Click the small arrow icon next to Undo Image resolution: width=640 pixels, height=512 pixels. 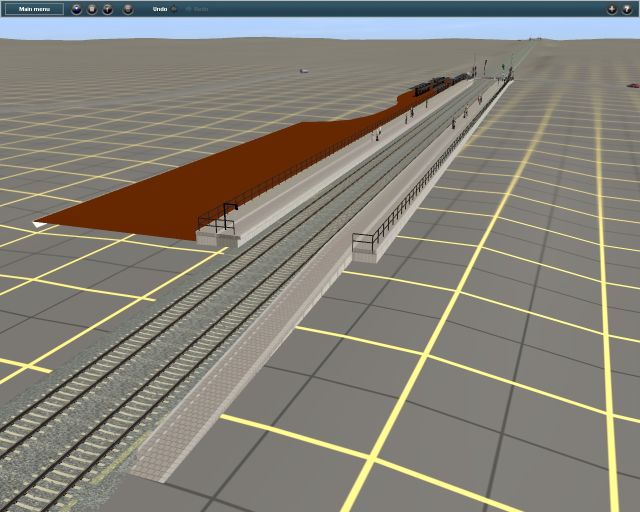pos(174,9)
